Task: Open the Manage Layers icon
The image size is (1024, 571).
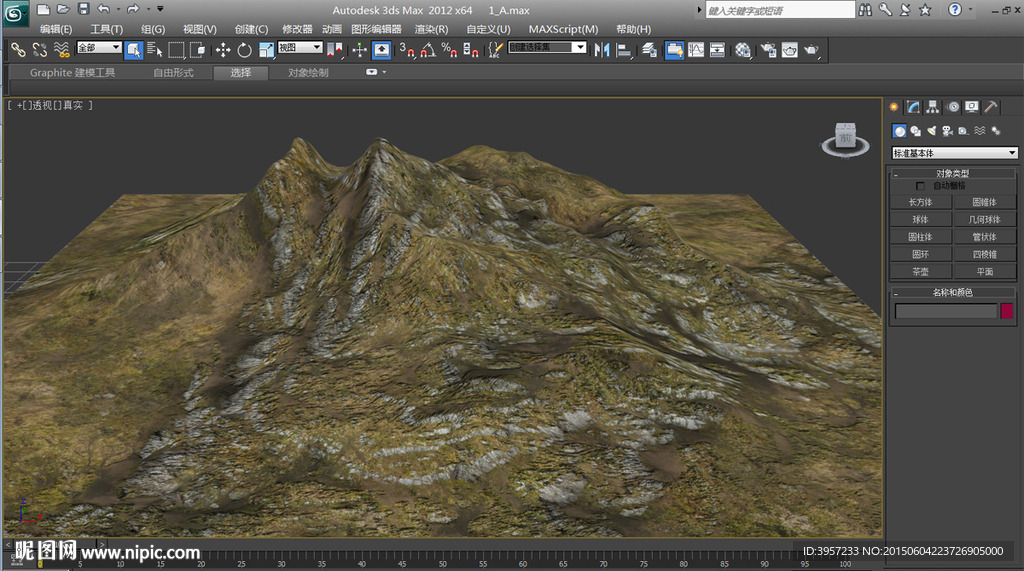Action: [649, 50]
